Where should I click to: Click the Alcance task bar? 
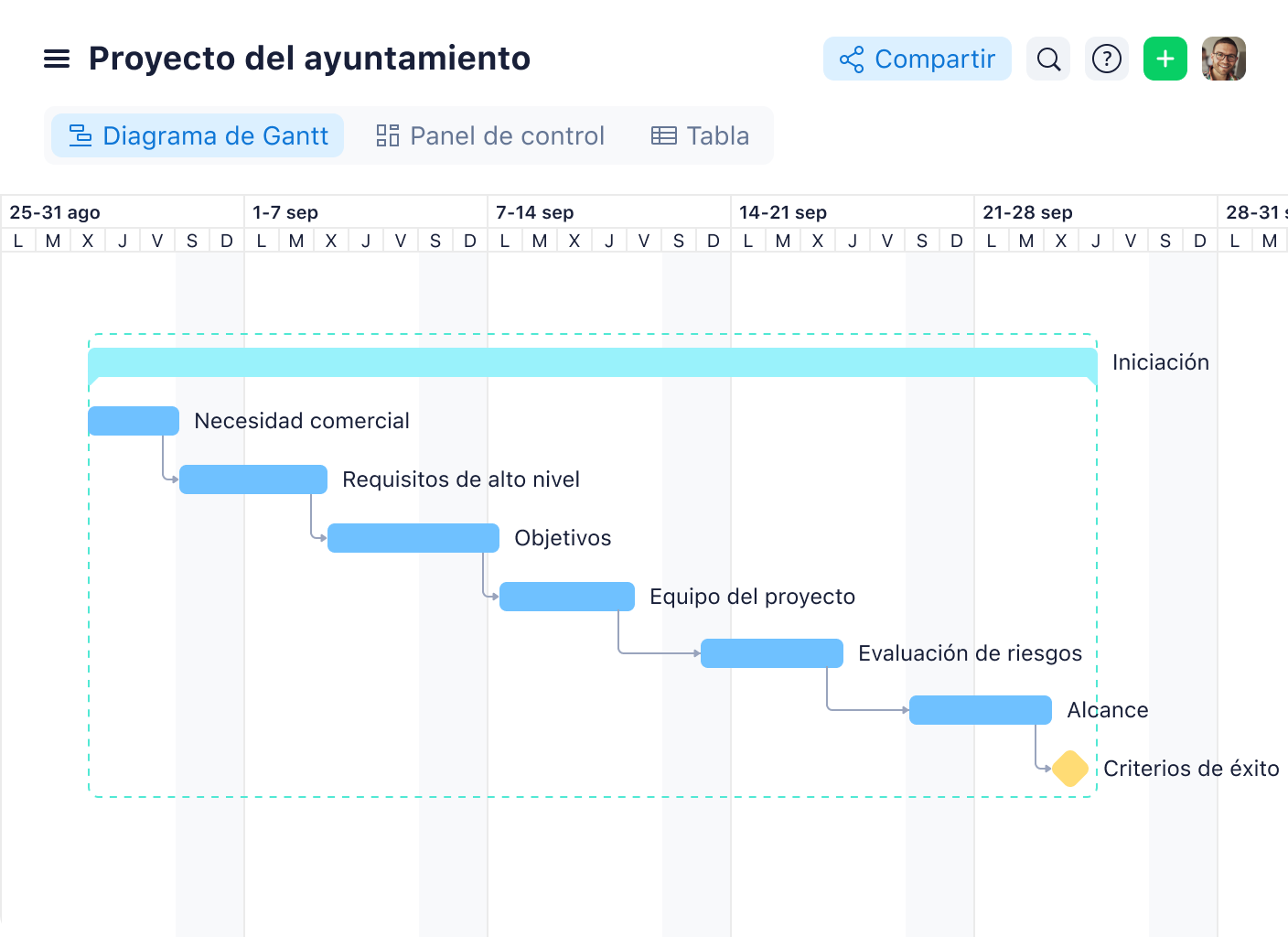[980, 709]
